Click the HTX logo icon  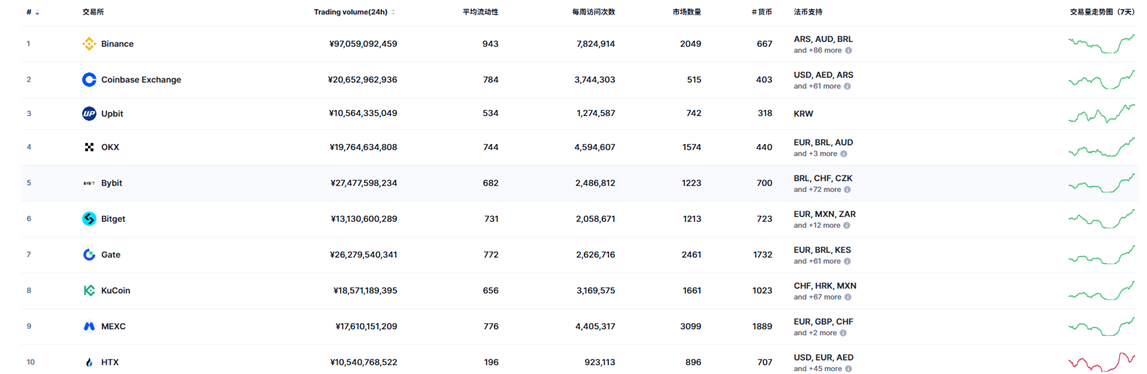(x=89, y=362)
